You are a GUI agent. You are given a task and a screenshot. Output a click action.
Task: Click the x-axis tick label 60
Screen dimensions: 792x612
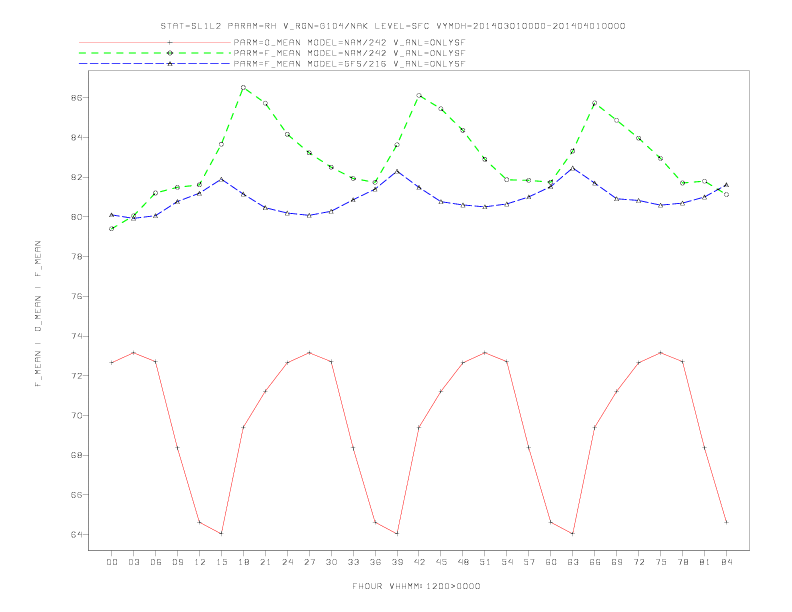551,562
